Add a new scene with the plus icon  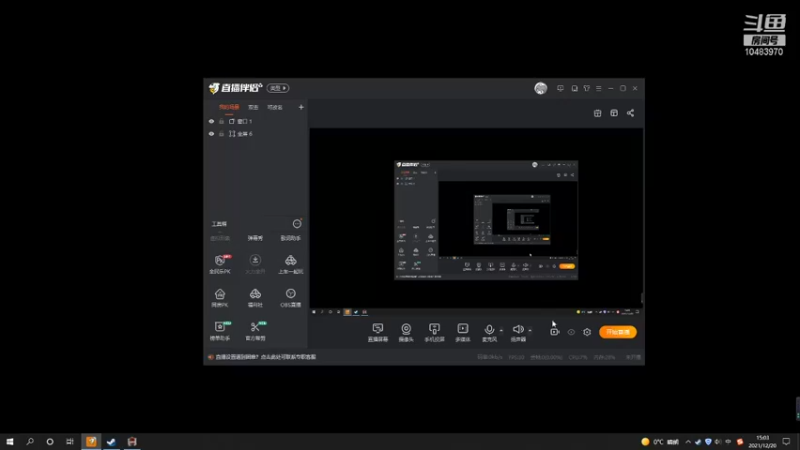tap(301, 107)
